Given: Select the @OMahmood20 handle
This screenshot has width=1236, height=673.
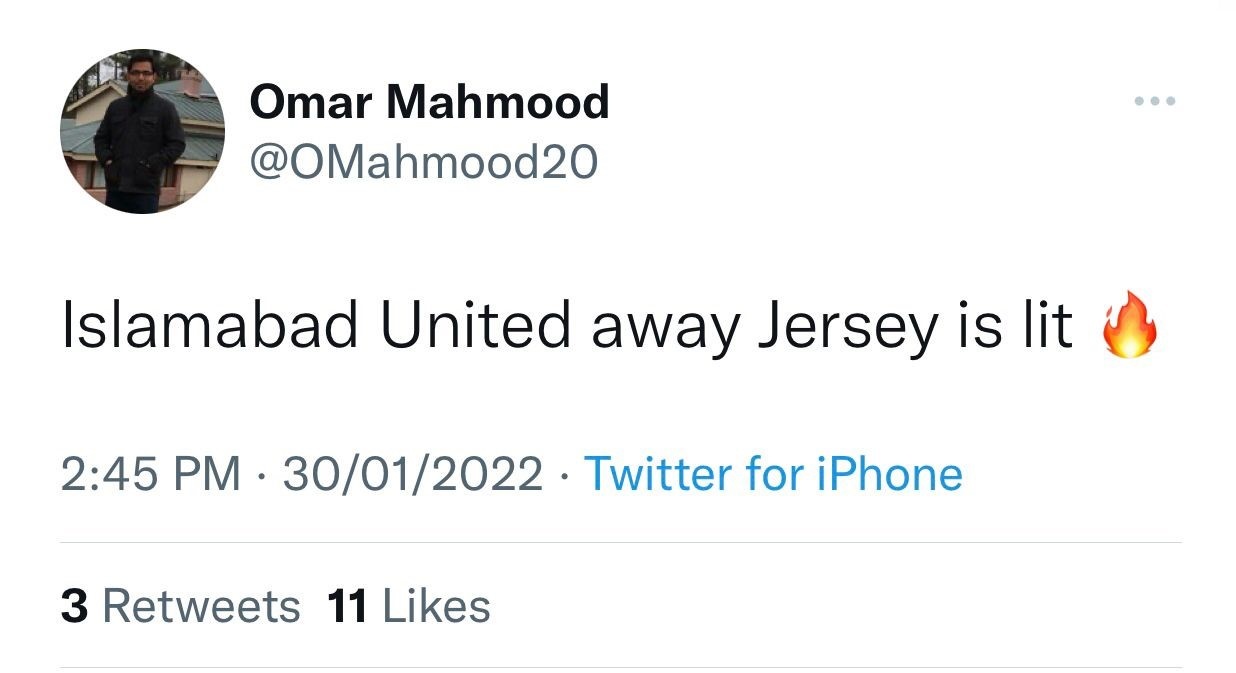Looking at the screenshot, I should coord(423,161).
